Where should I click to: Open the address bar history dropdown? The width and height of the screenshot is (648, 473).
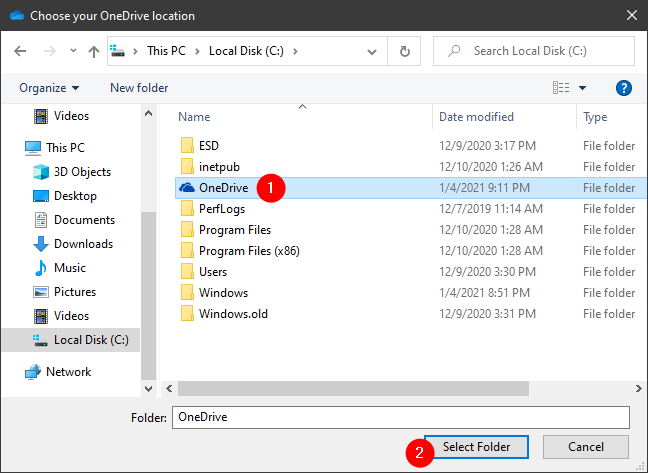pos(372,52)
